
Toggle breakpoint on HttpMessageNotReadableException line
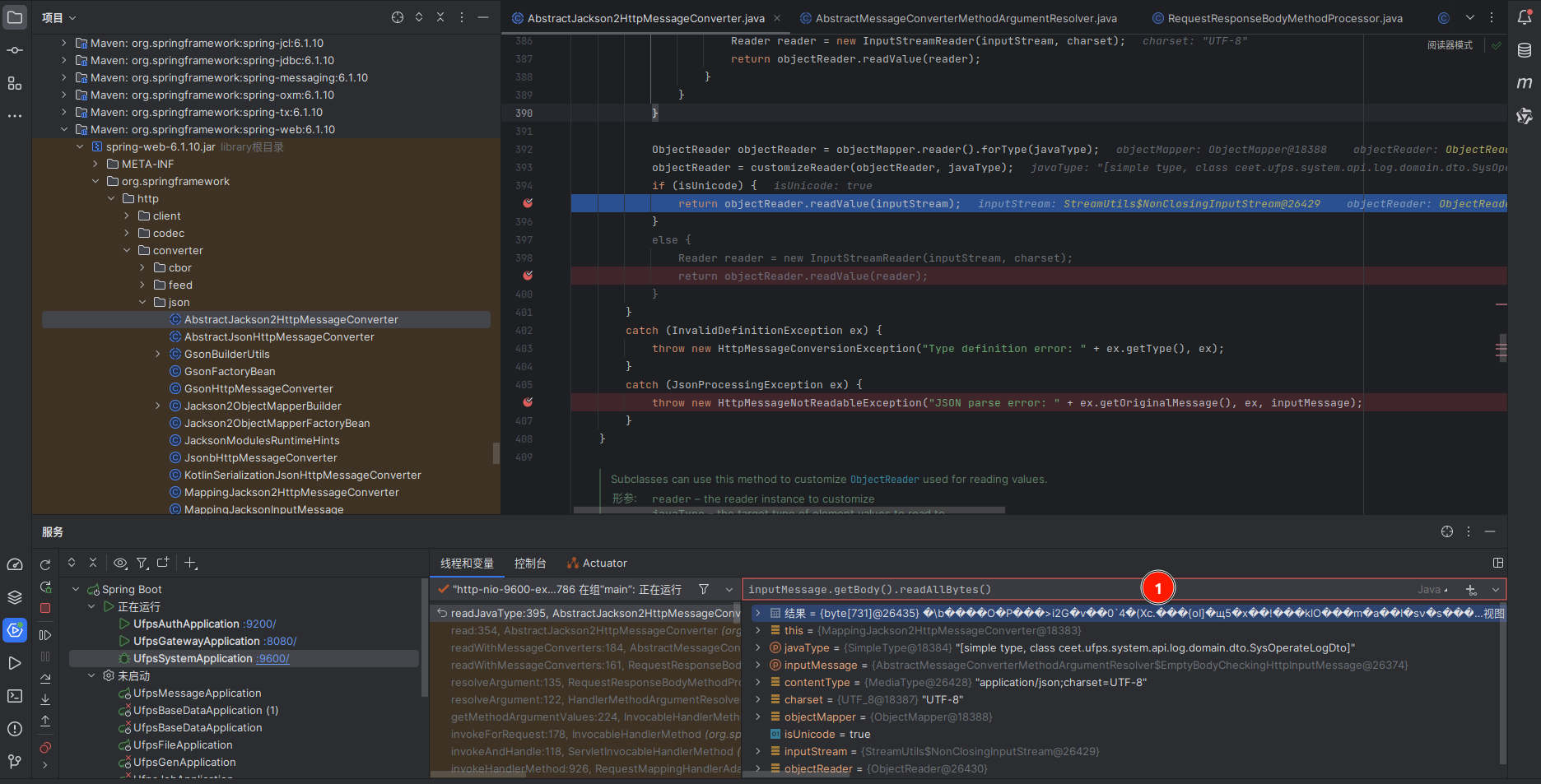[528, 402]
